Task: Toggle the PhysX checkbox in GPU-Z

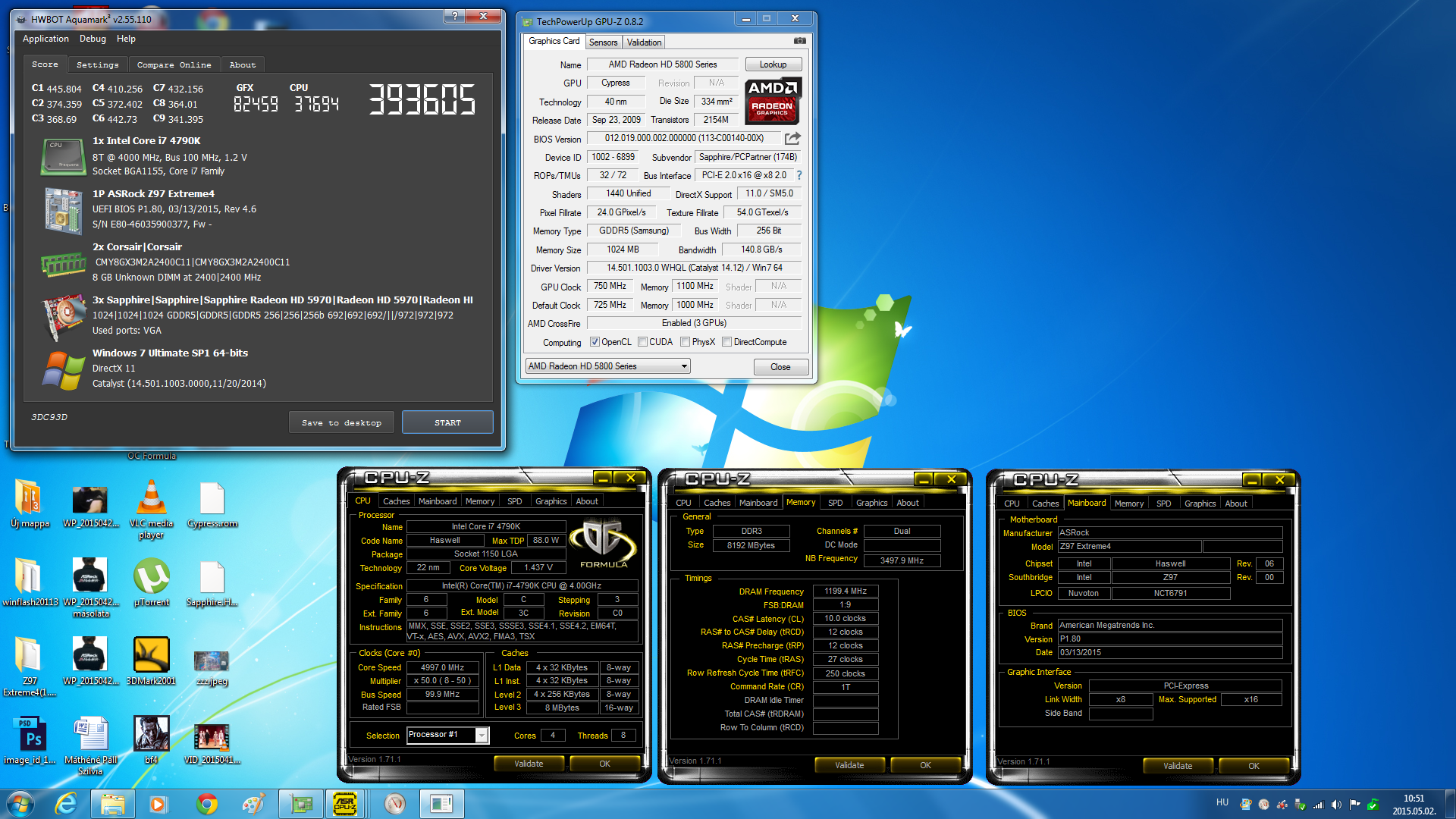Action: coord(685,342)
